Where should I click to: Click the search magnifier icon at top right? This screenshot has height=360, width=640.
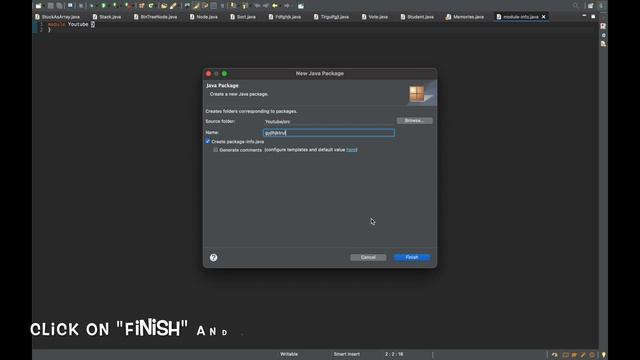point(576,6)
